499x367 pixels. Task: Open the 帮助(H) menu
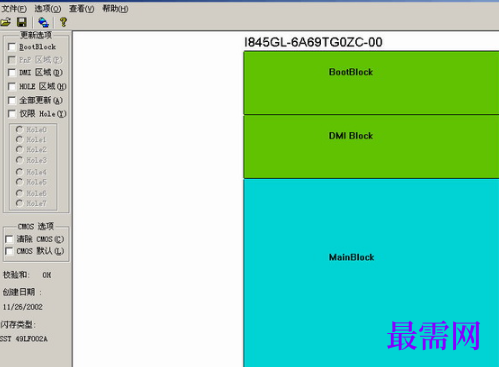pos(115,8)
